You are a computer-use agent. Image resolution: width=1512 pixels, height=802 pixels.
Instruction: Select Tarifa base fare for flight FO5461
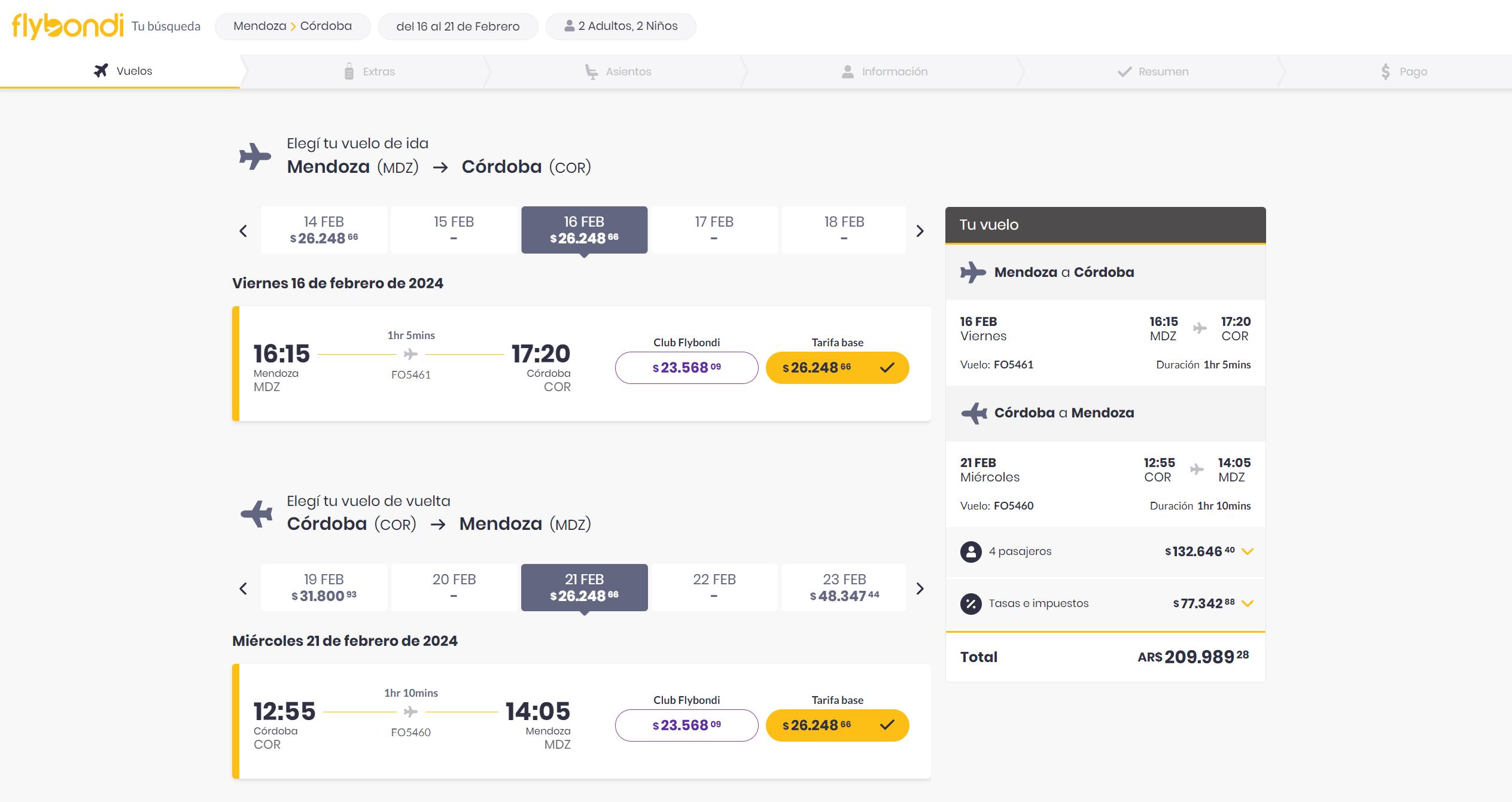tap(838, 368)
